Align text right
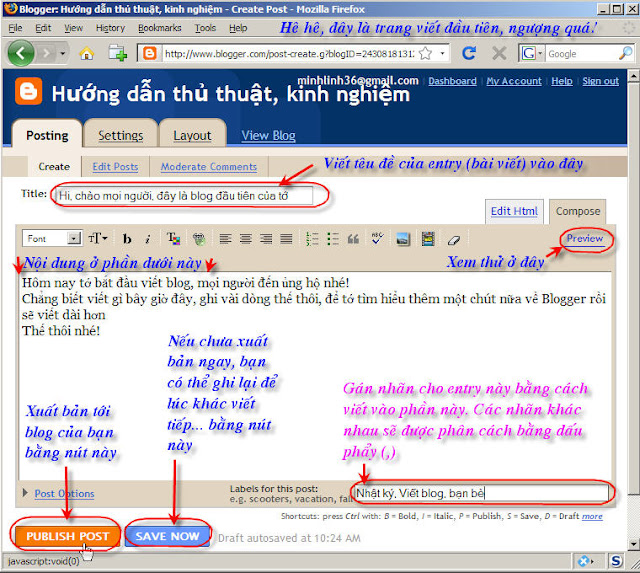 266,238
